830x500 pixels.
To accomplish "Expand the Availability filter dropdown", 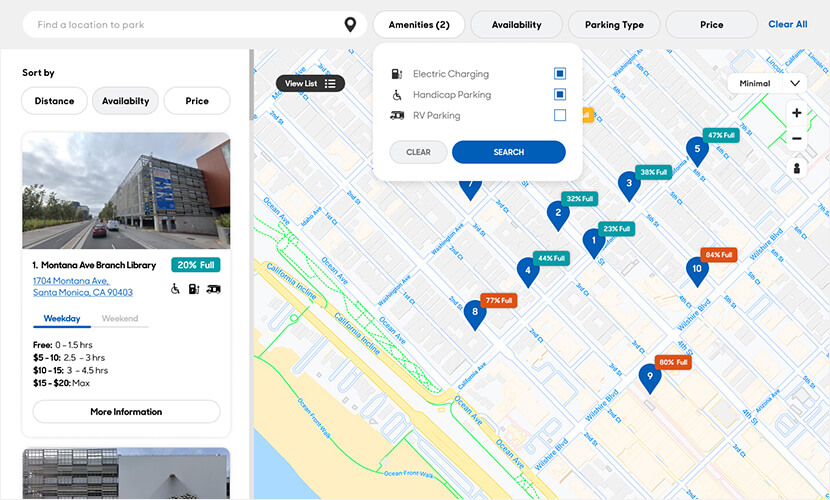I will coord(516,25).
